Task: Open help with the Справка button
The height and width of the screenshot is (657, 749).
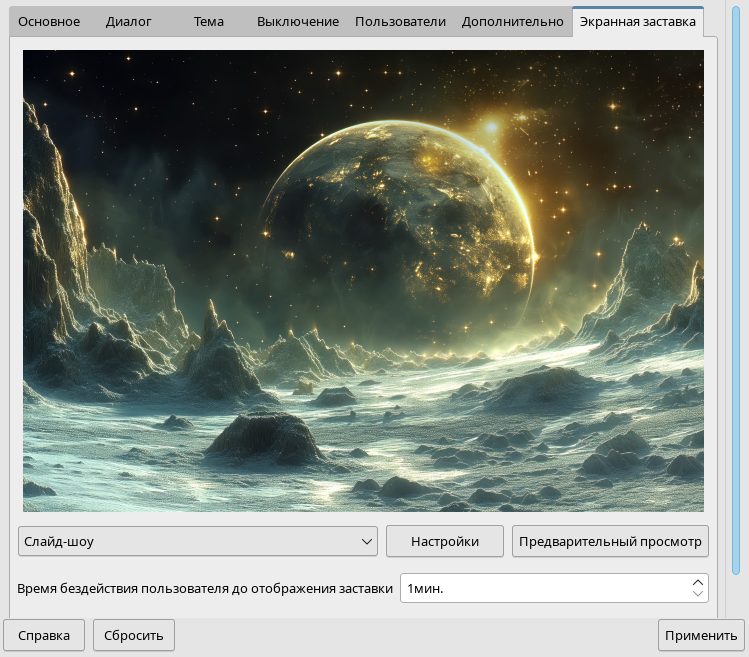Action: 44,635
